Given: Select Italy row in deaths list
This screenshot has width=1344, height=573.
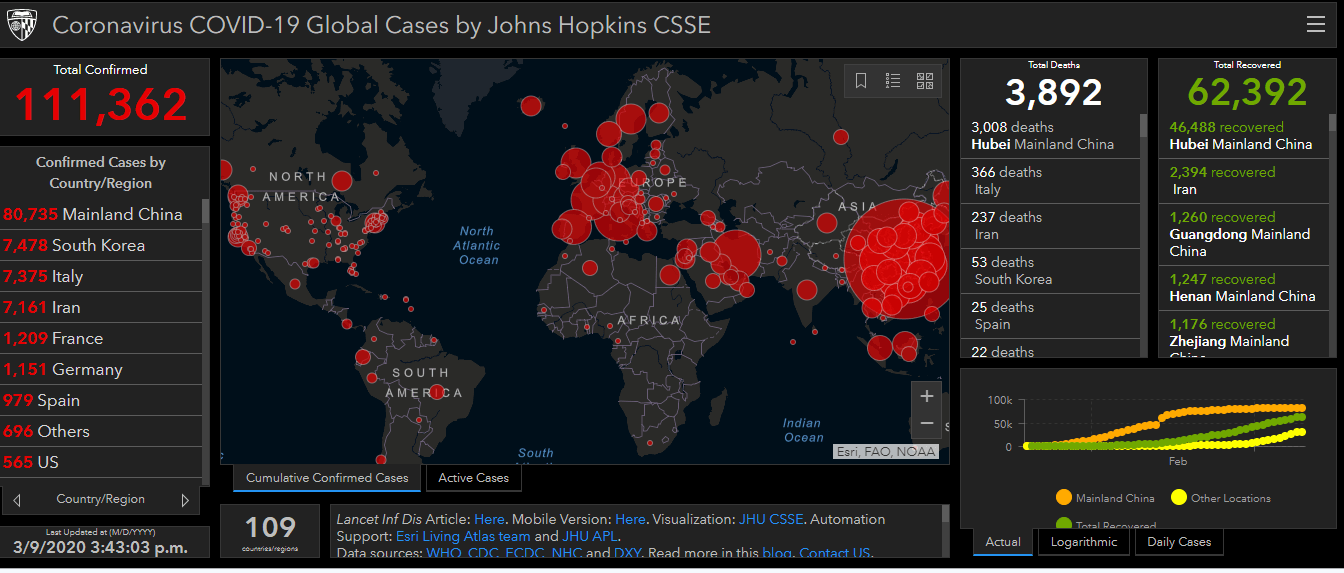Looking at the screenshot, I should click(x=1050, y=181).
